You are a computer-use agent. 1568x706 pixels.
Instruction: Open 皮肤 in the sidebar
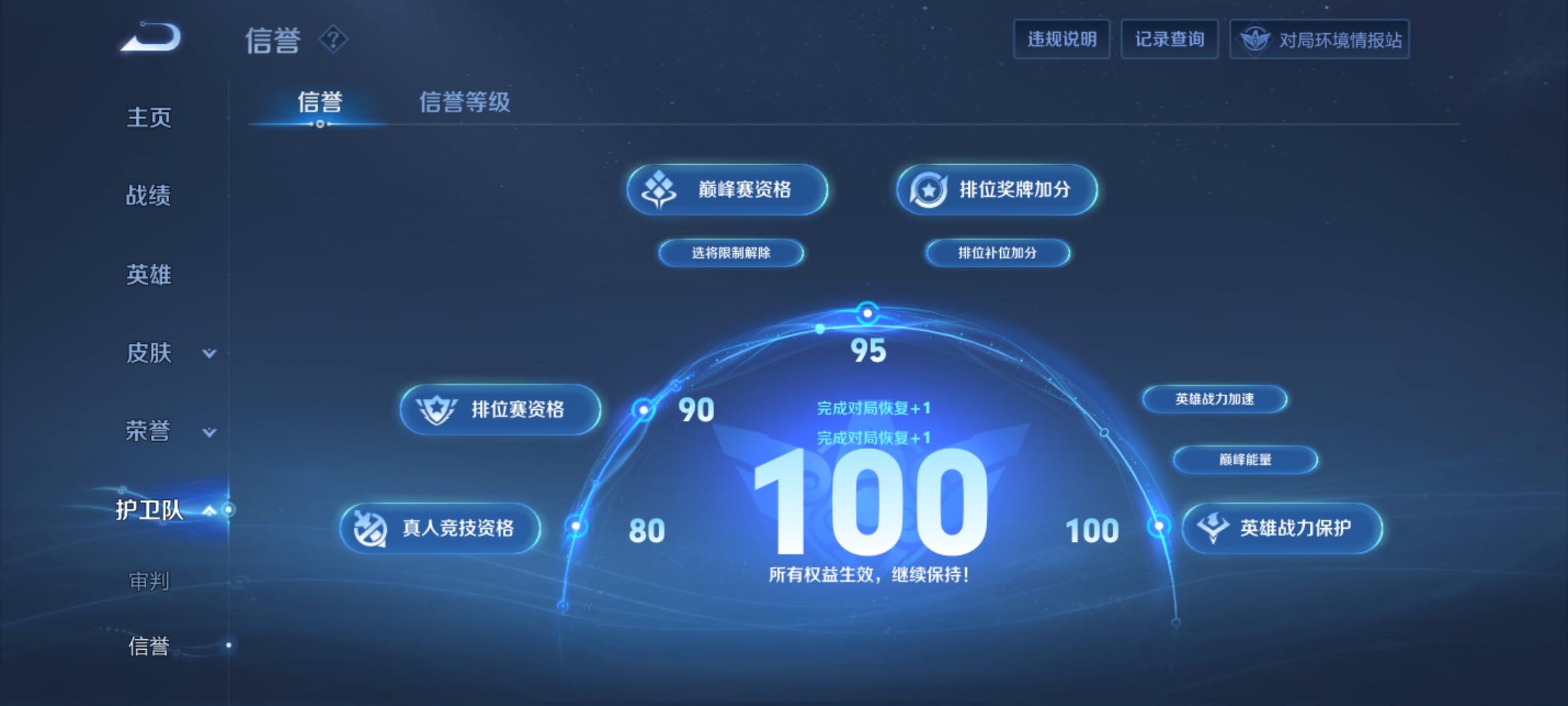[149, 353]
